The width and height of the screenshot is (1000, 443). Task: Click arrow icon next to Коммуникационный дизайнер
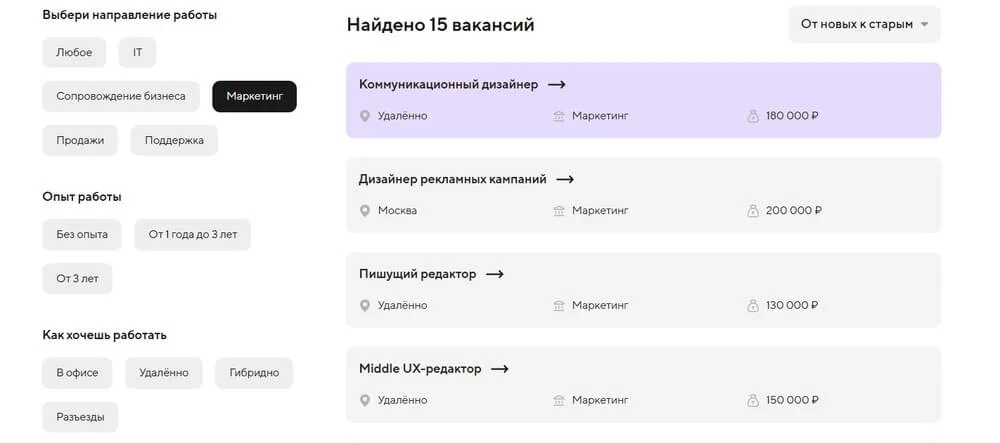(x=557, y=85)
